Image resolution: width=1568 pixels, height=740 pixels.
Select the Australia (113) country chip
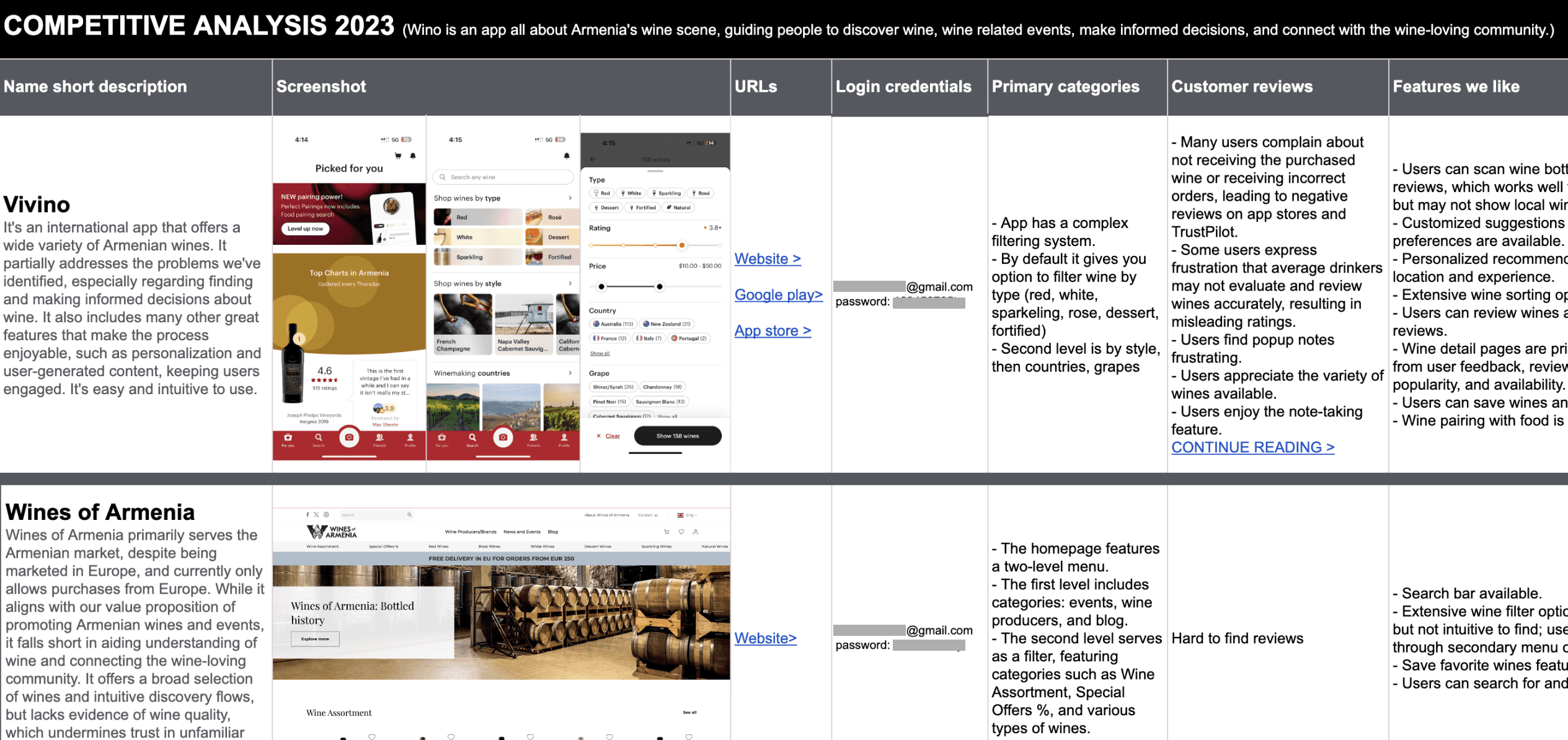click(613, 324)
